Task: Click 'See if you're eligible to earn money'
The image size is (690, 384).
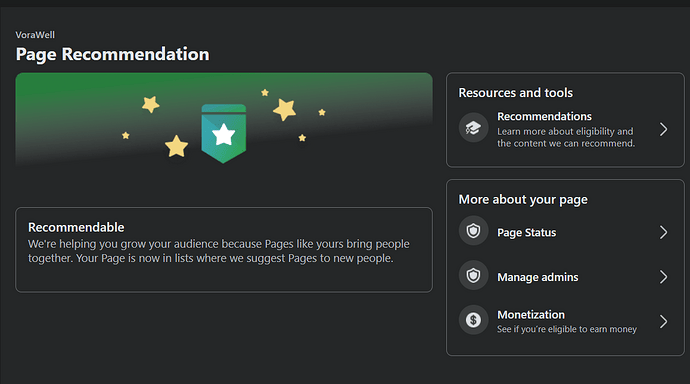Action: click(567, 329)
